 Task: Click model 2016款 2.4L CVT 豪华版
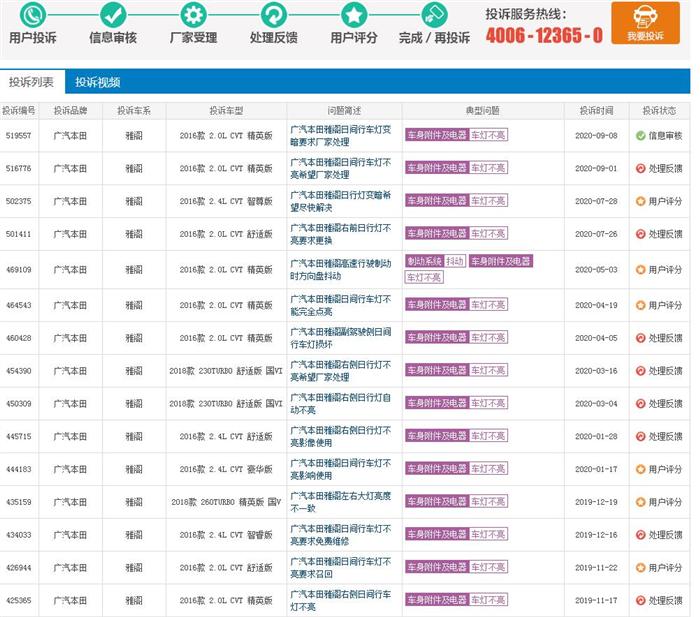tap(226, 469)
